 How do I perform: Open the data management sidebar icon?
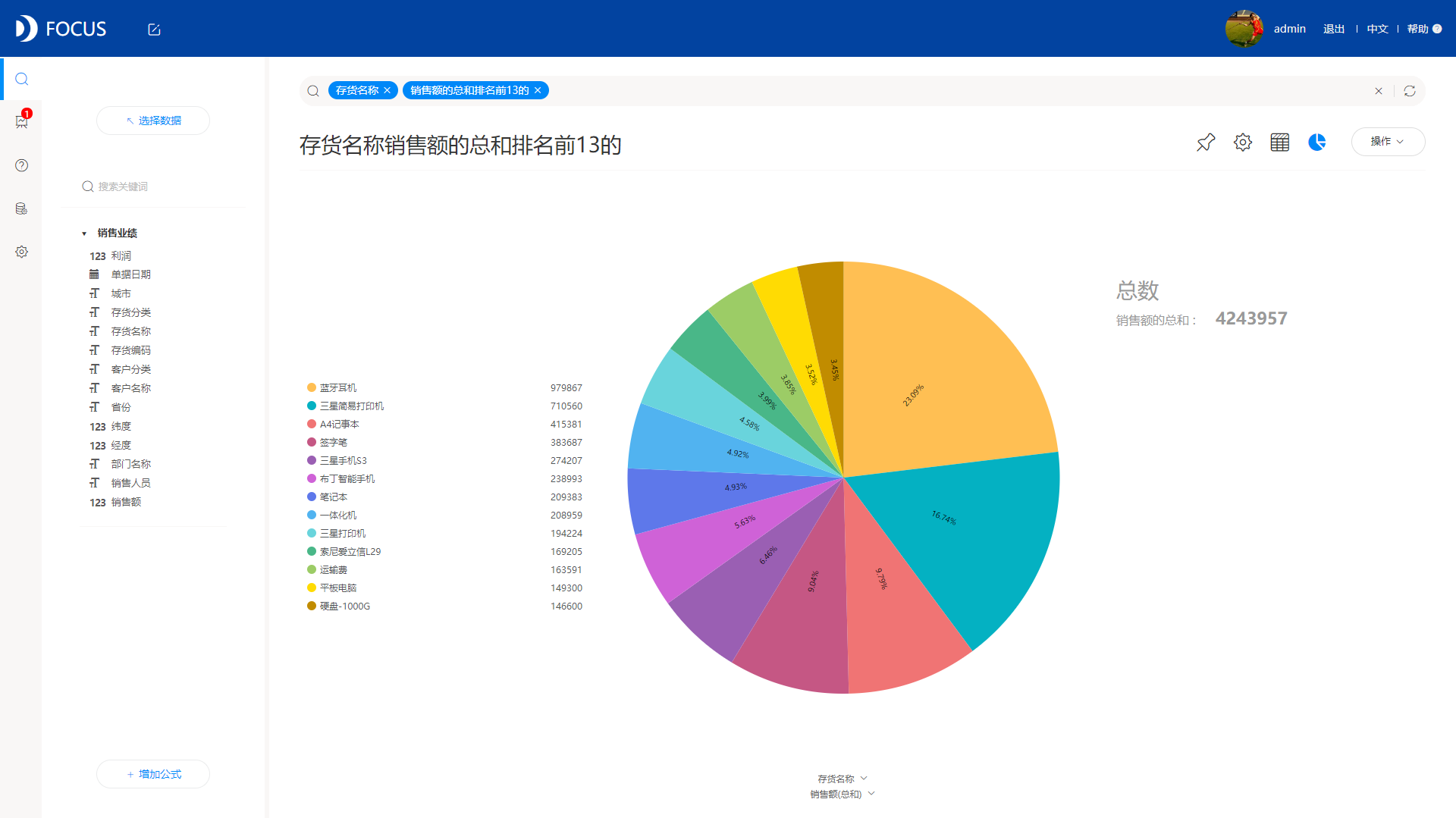21,208
